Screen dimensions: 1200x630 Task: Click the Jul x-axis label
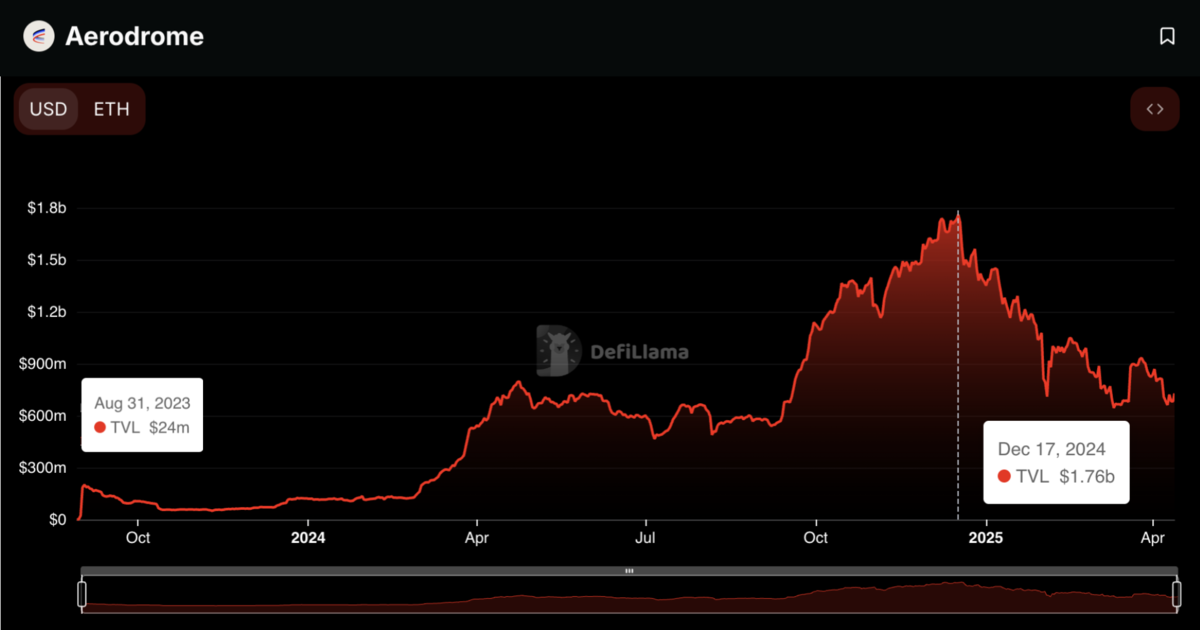point(646,538)
